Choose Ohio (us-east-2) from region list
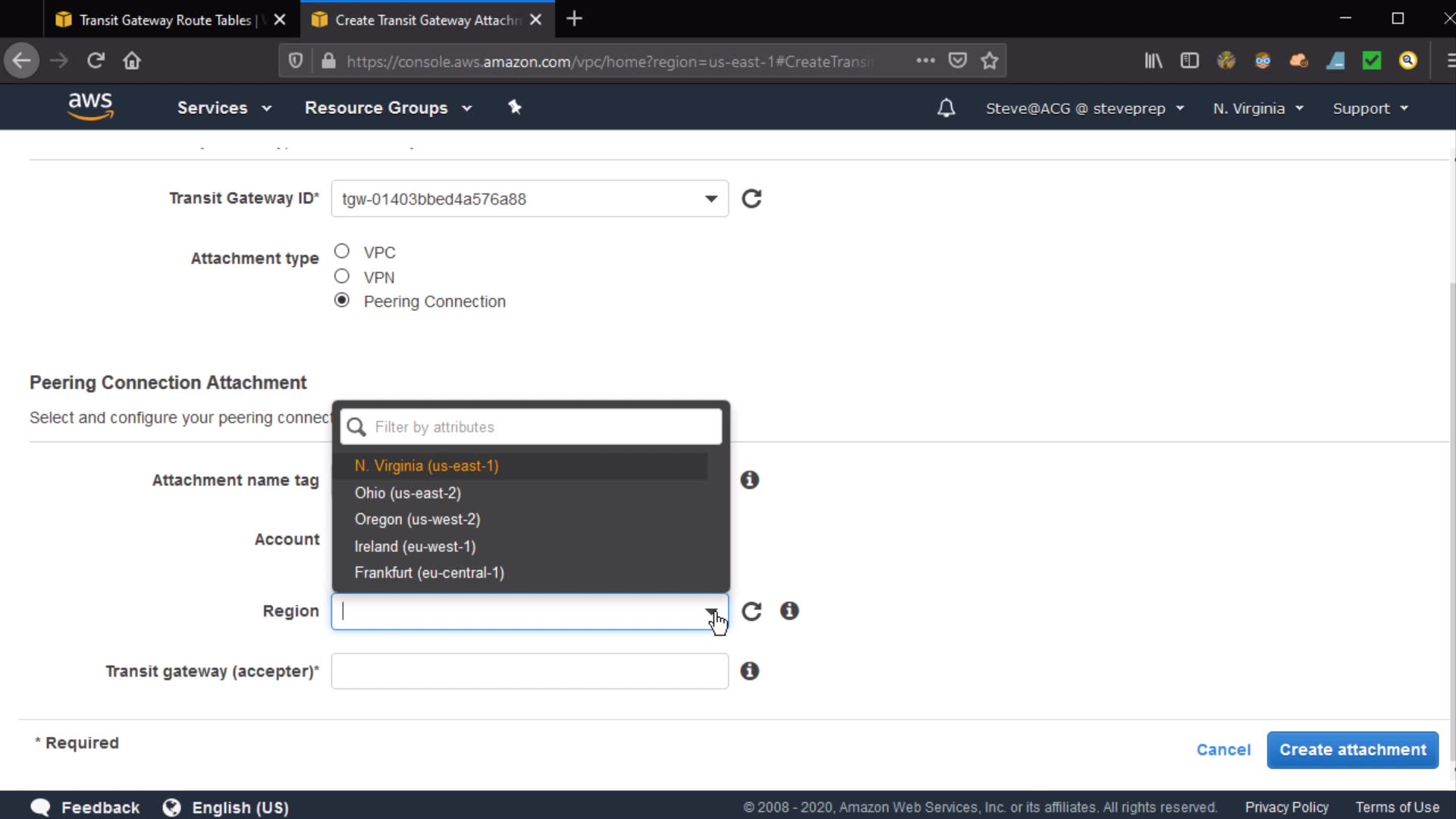This screenshot has height=819, width=1456. tap(408, 493)
